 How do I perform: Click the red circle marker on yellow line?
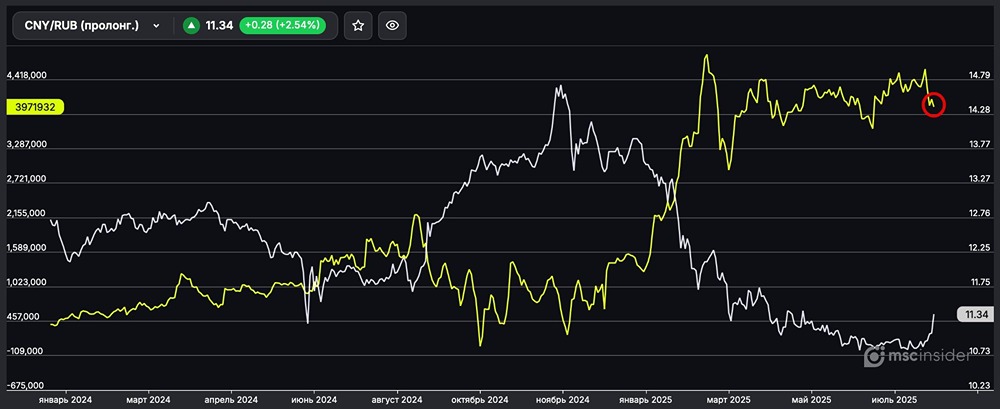[x=932, y=103]
